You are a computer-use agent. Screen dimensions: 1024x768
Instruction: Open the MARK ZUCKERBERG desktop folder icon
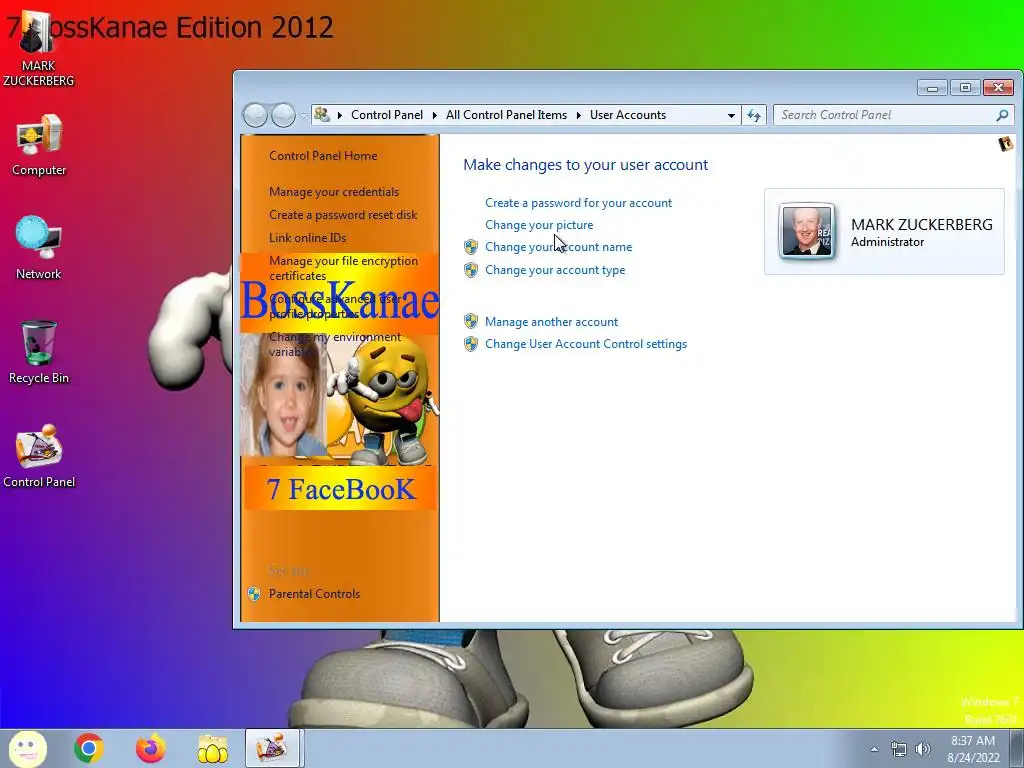(x=37, y=49)
